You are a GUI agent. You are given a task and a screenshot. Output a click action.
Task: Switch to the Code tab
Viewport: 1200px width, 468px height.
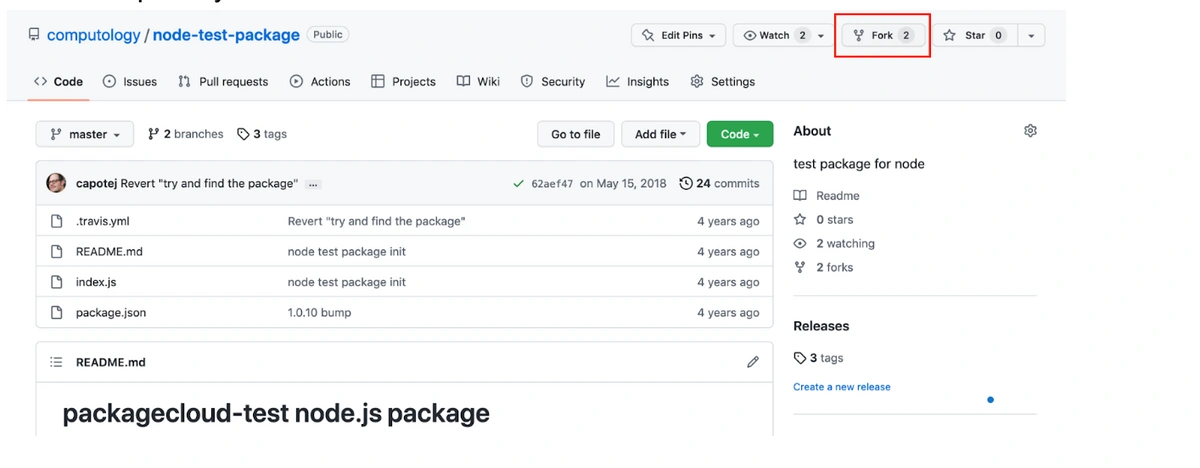tap(59, 82)
